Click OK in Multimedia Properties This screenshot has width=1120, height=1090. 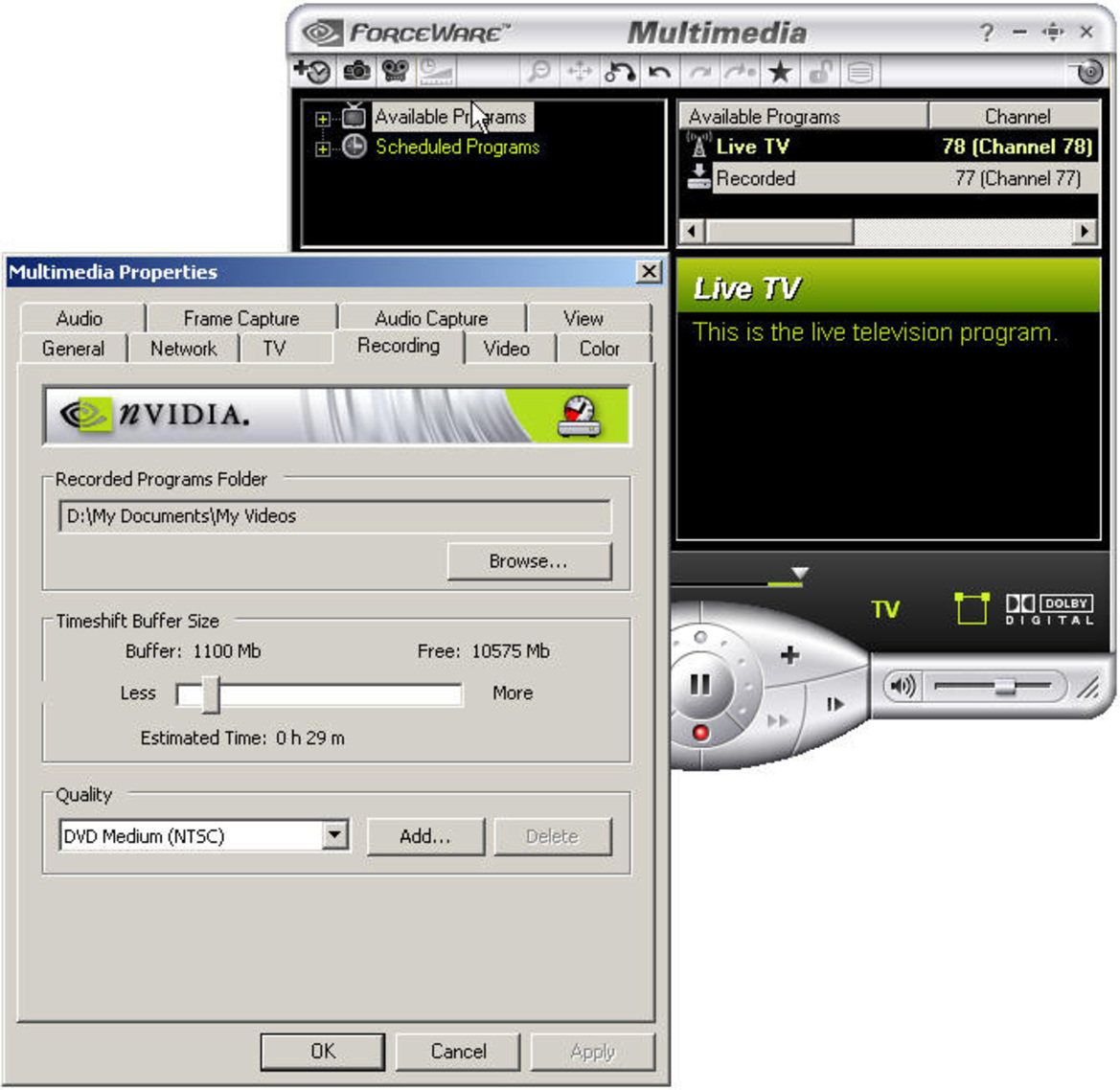322,1051
